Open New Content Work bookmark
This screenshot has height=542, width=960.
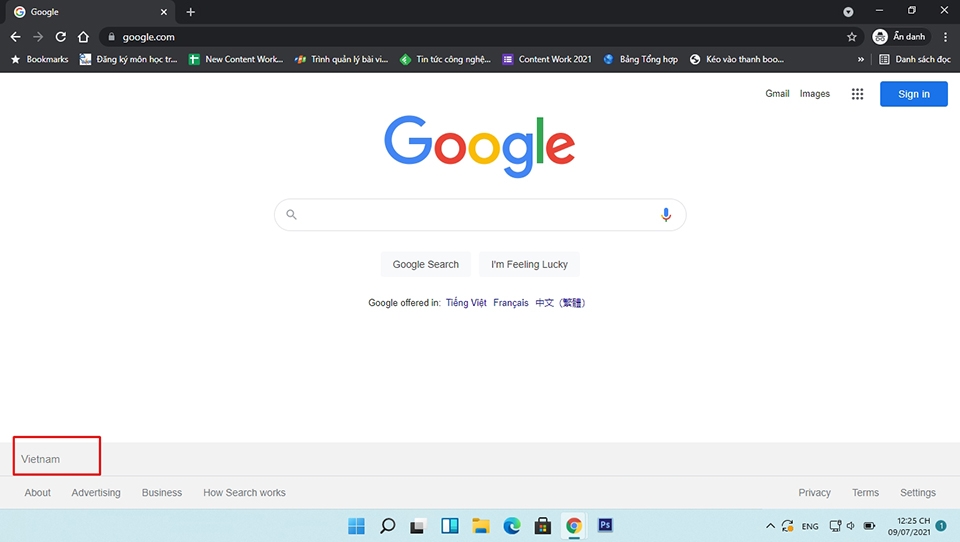click(236, 59)
